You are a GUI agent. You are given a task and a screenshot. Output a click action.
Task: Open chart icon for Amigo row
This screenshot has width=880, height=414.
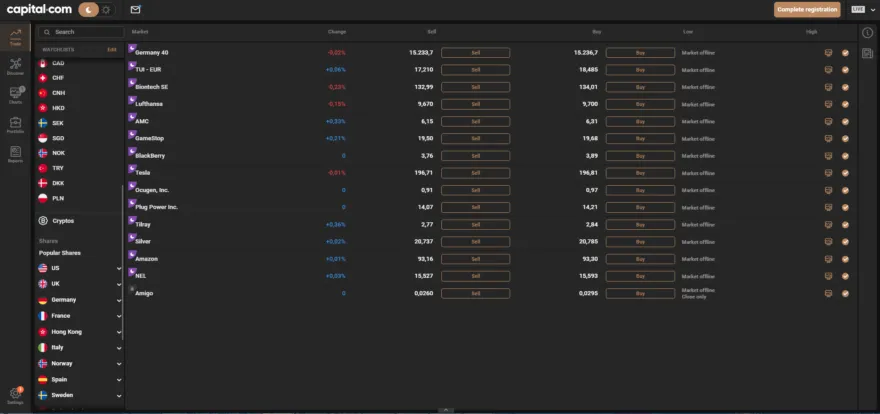coord(828,293)
